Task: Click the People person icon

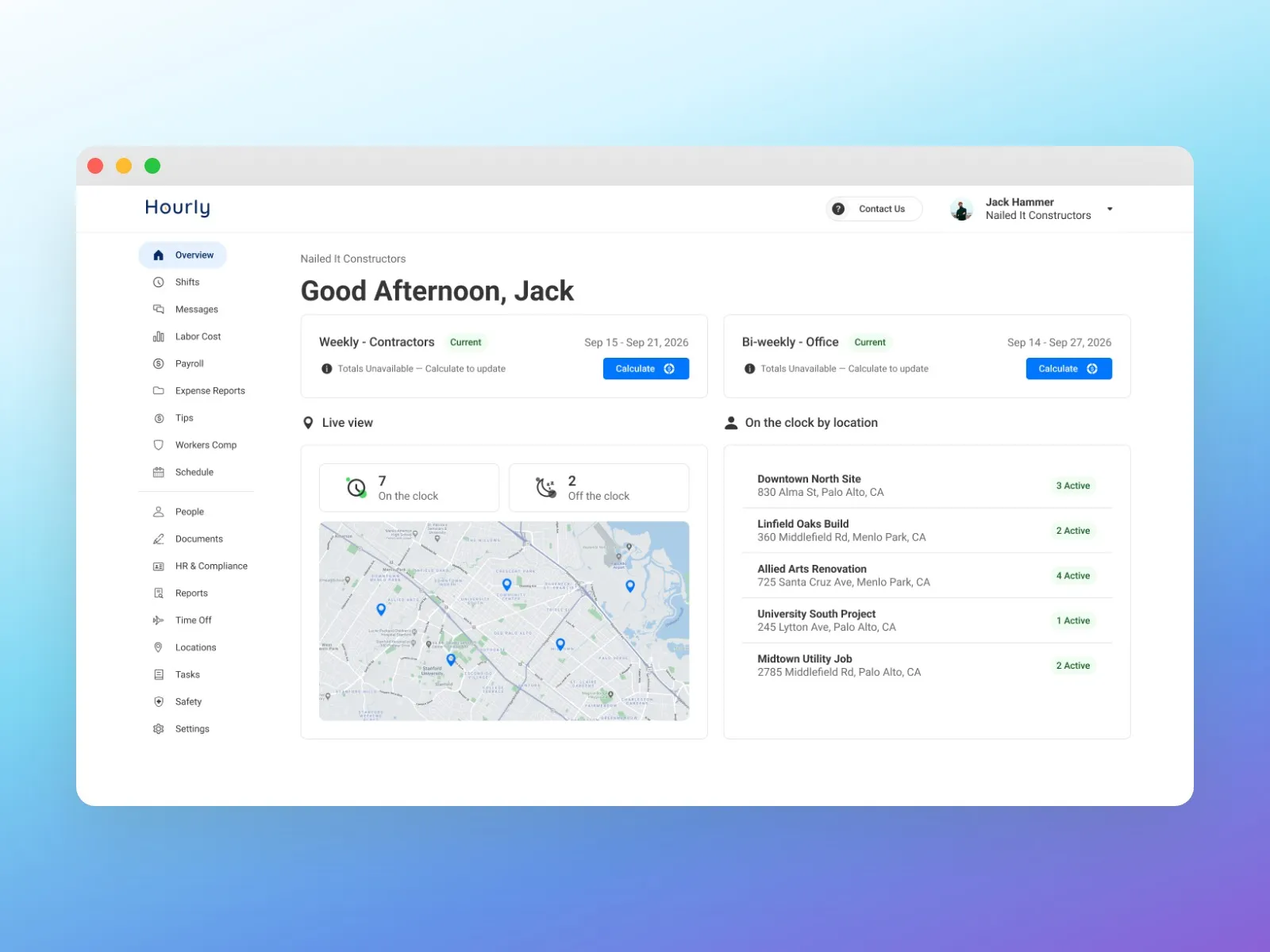Action: (x=158, y=512)
